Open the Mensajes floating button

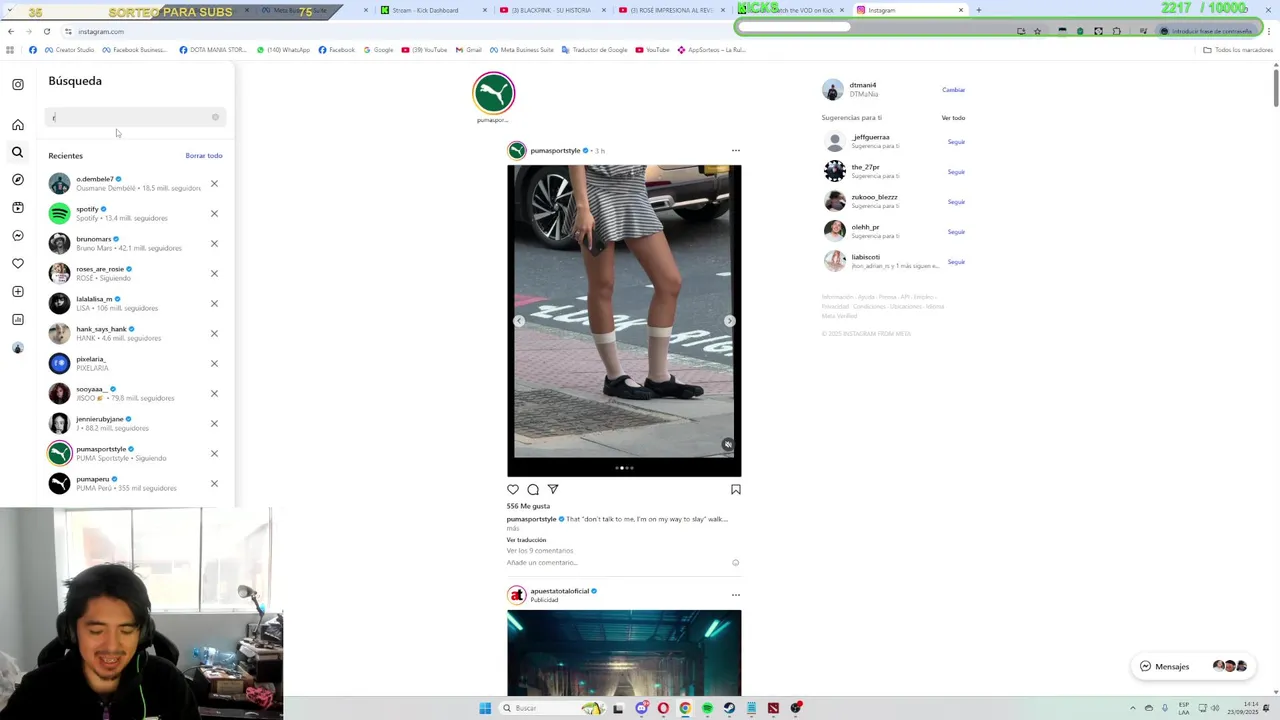(x=1193, y=666)
